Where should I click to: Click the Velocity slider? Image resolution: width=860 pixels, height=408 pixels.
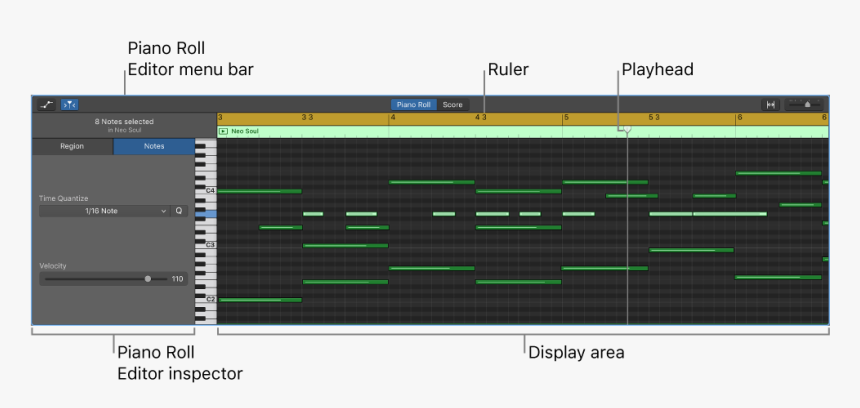[x=100, y=279]
